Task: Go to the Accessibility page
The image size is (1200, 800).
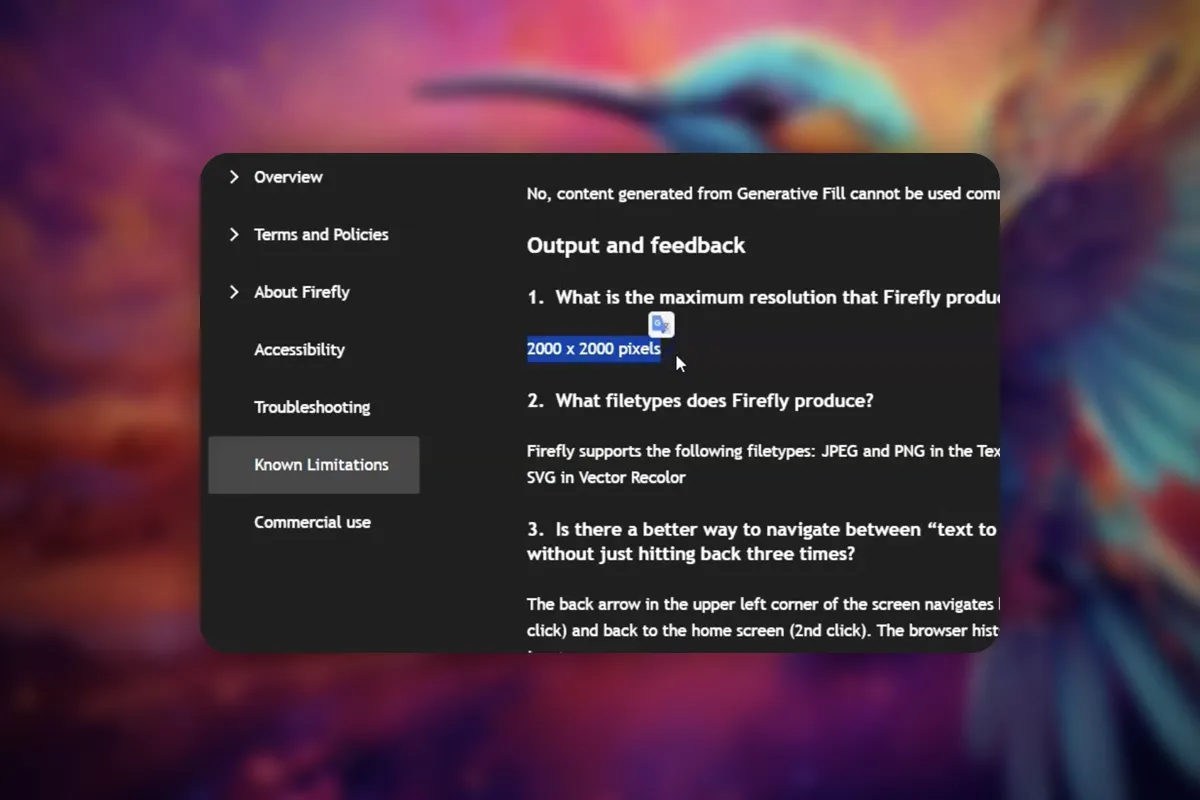Action: 299,350
